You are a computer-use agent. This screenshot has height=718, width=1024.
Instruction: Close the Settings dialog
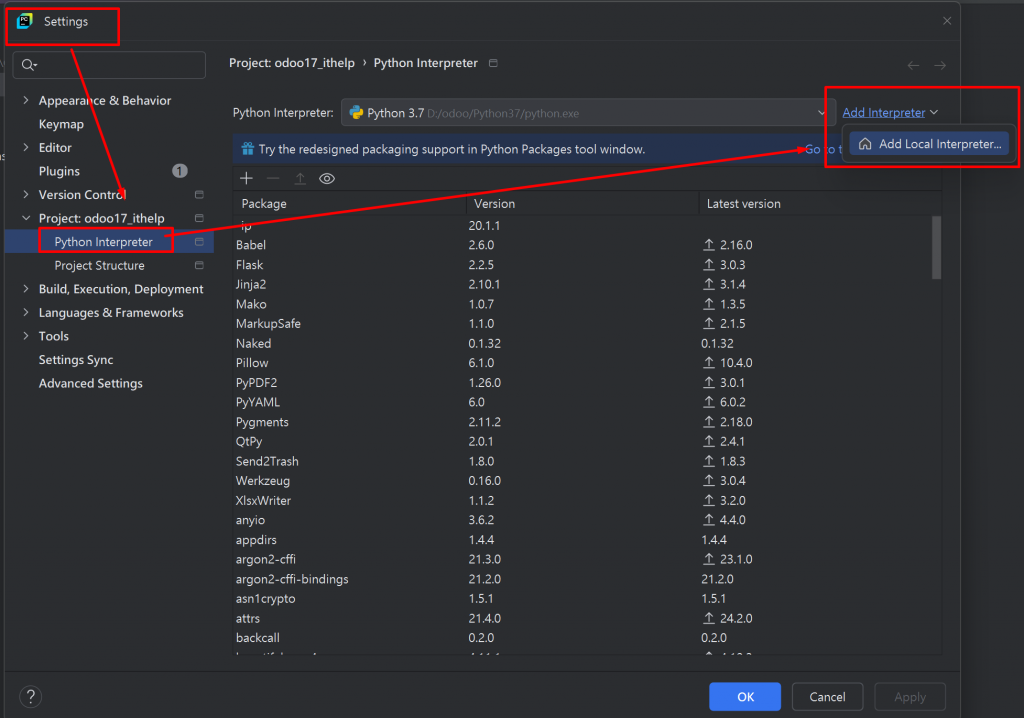coord(947,21)
